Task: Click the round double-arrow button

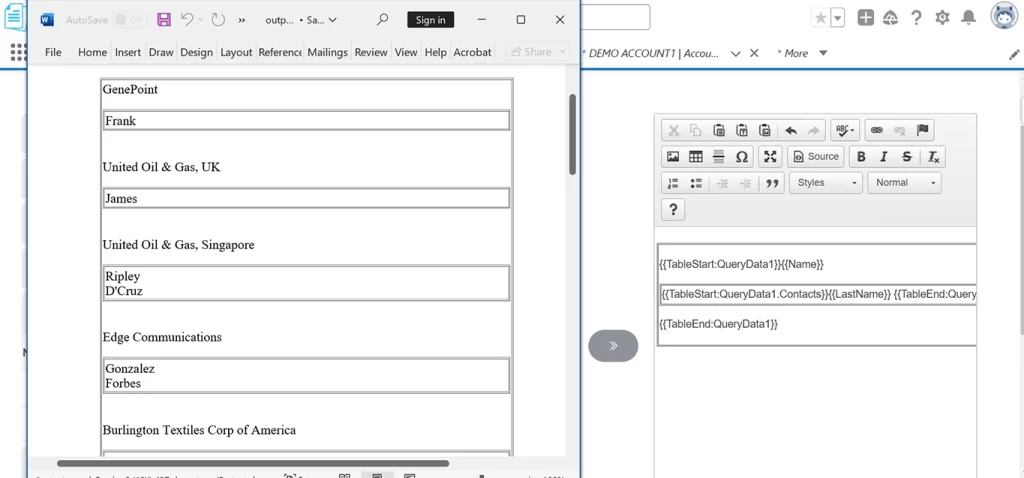Action: pyautogui.click(x=613, y=345)
